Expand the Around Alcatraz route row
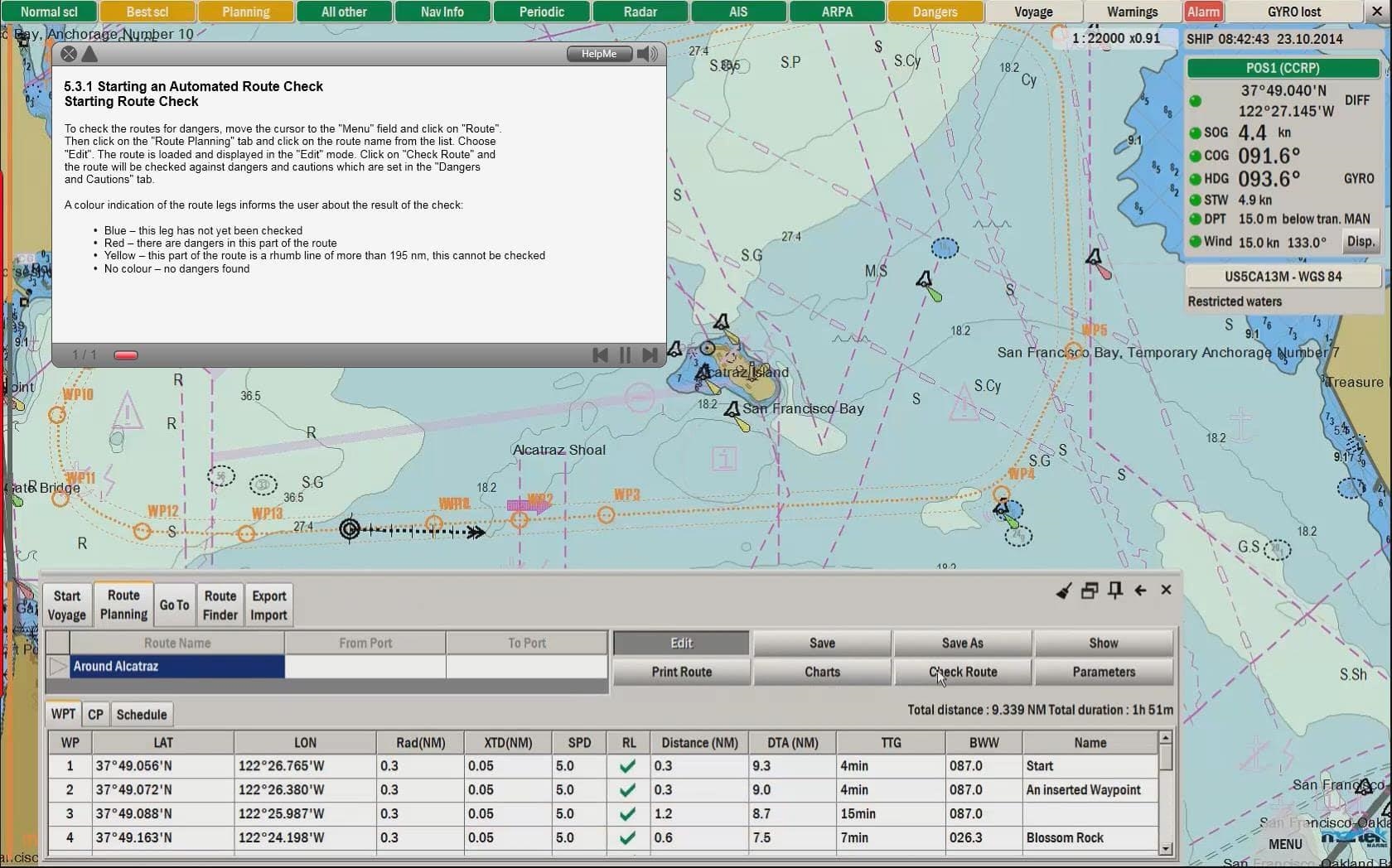Screen dimensions: 1392x868 [57, 666]
